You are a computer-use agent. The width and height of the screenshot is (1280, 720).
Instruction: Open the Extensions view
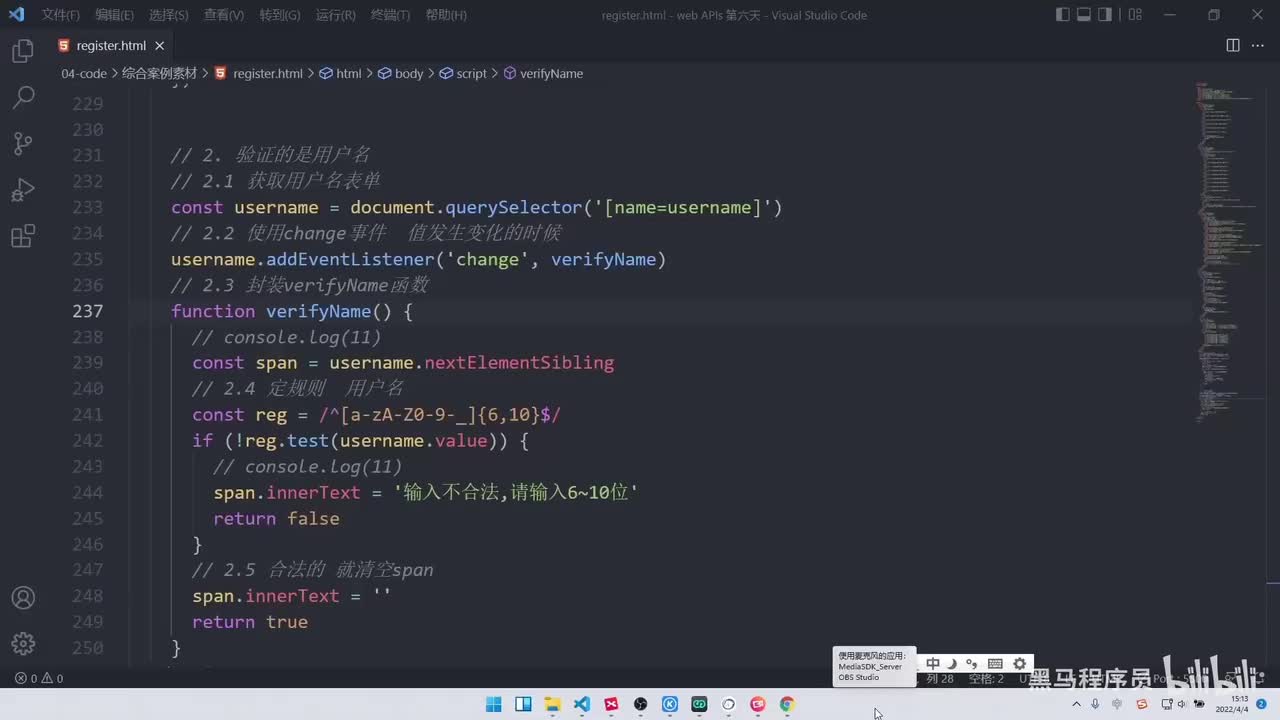(23, 236)
